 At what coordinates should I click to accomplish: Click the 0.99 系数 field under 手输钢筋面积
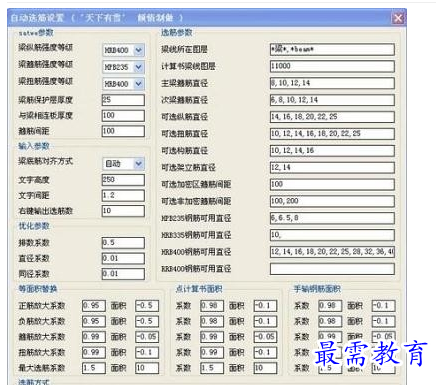pyautogui.click(x=330, y=337)
